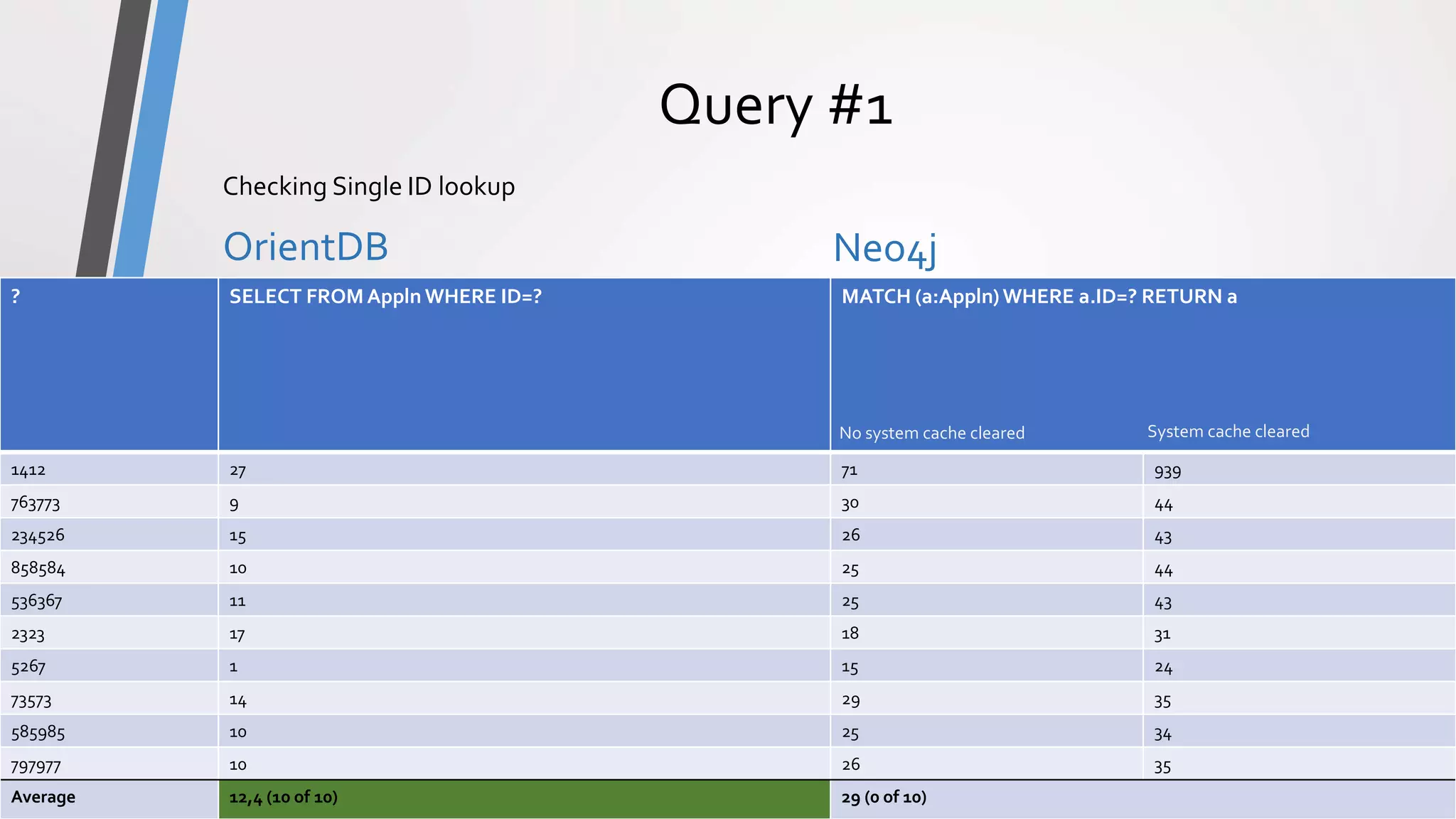This screenshot has height=819, width=1456.
Task: Click the ID cell 797977
Action: 109,765
